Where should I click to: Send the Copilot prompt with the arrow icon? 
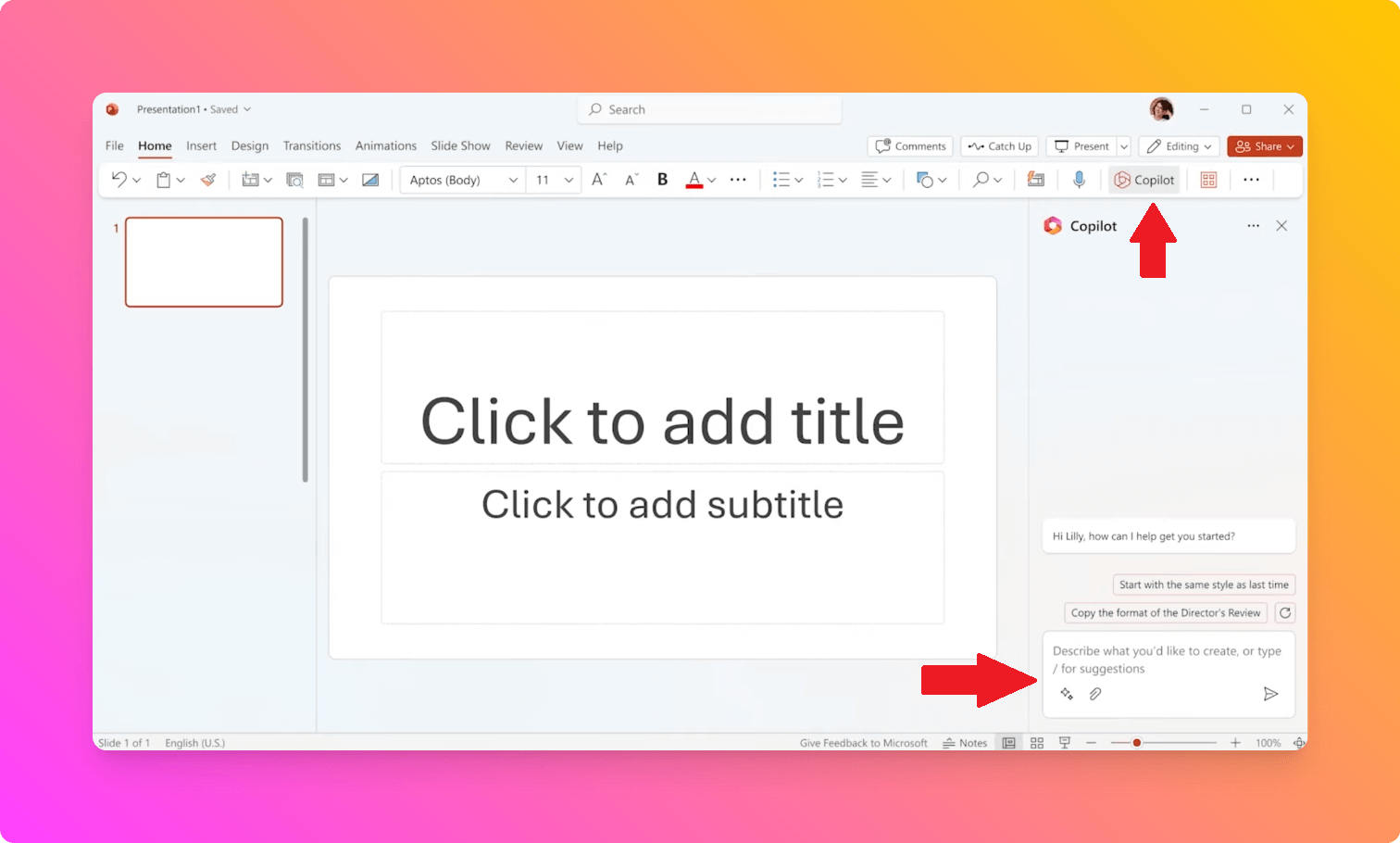tap(1271, 693)
